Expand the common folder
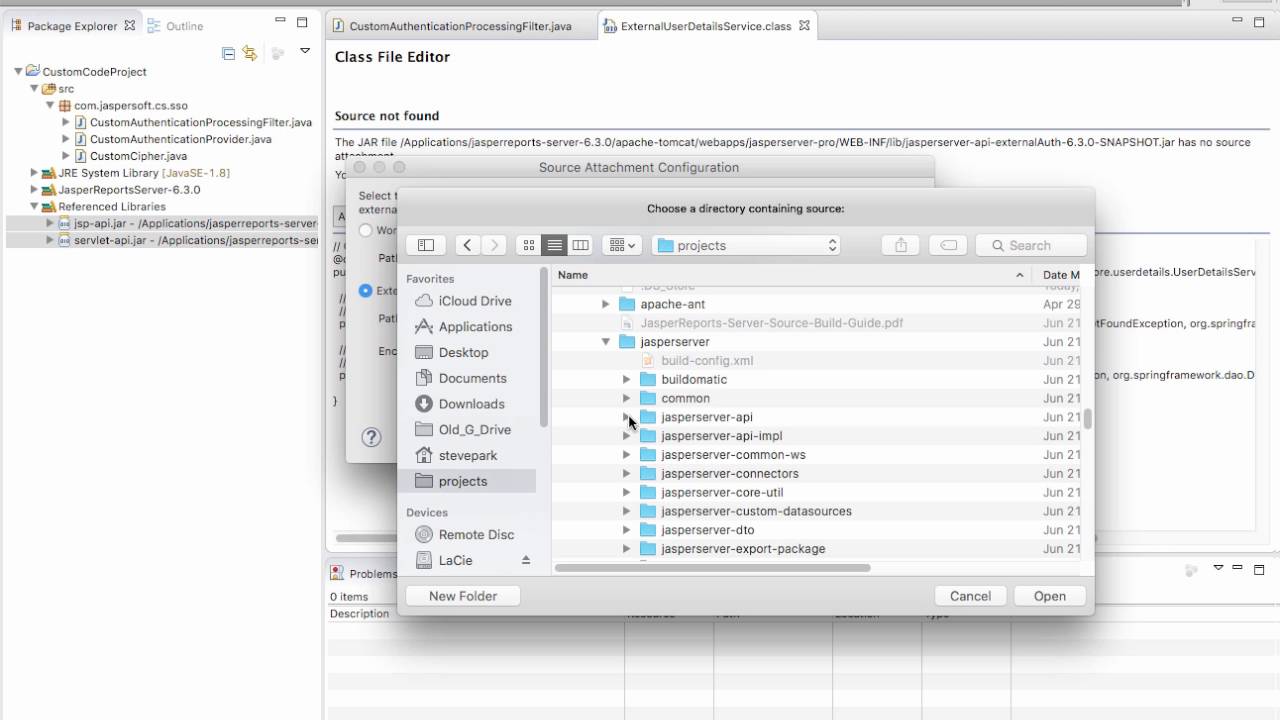Screen dimensions: 1280x720 [626, 399]
